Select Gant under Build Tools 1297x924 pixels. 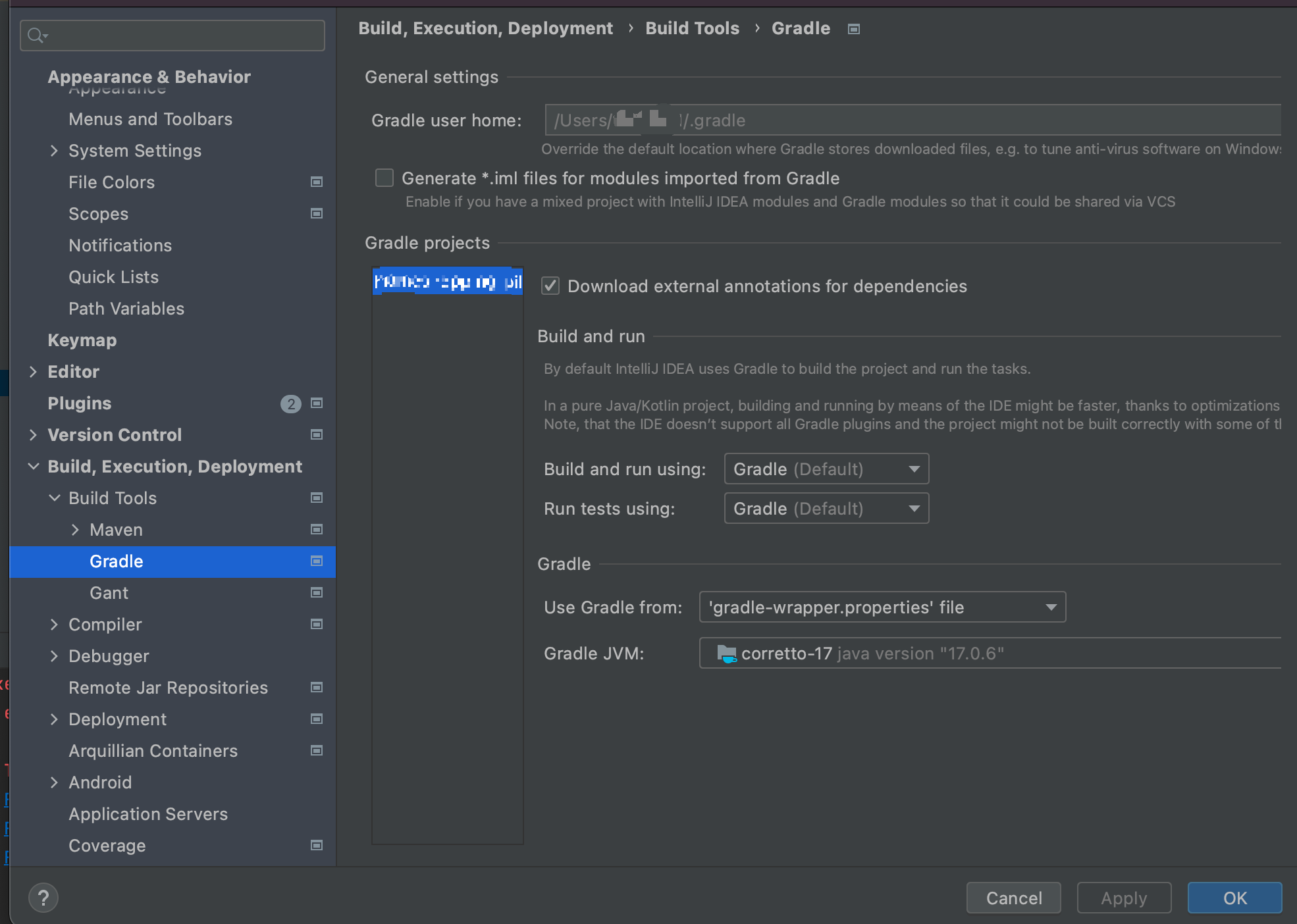click(x=109, y=593)
